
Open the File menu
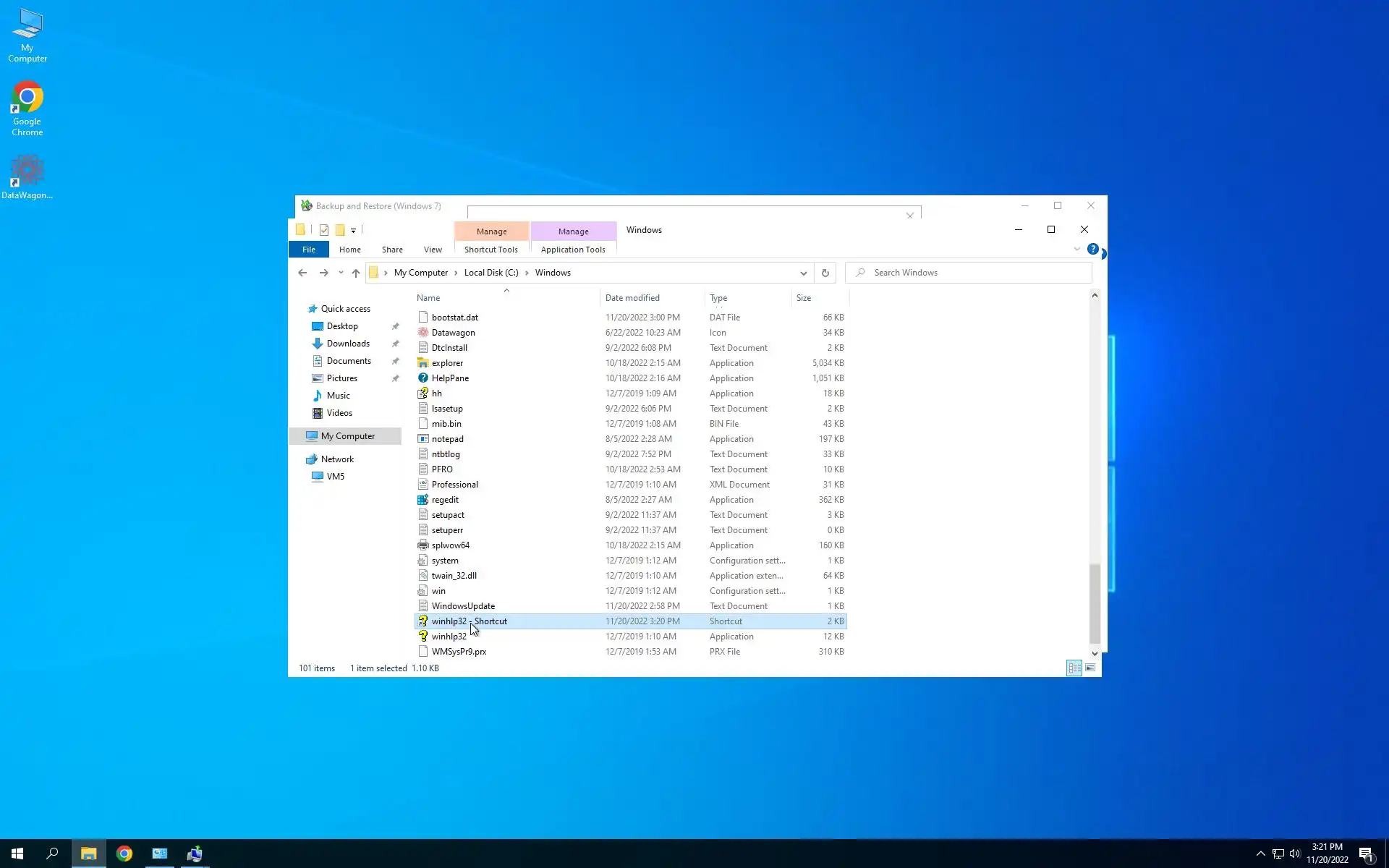309,250
